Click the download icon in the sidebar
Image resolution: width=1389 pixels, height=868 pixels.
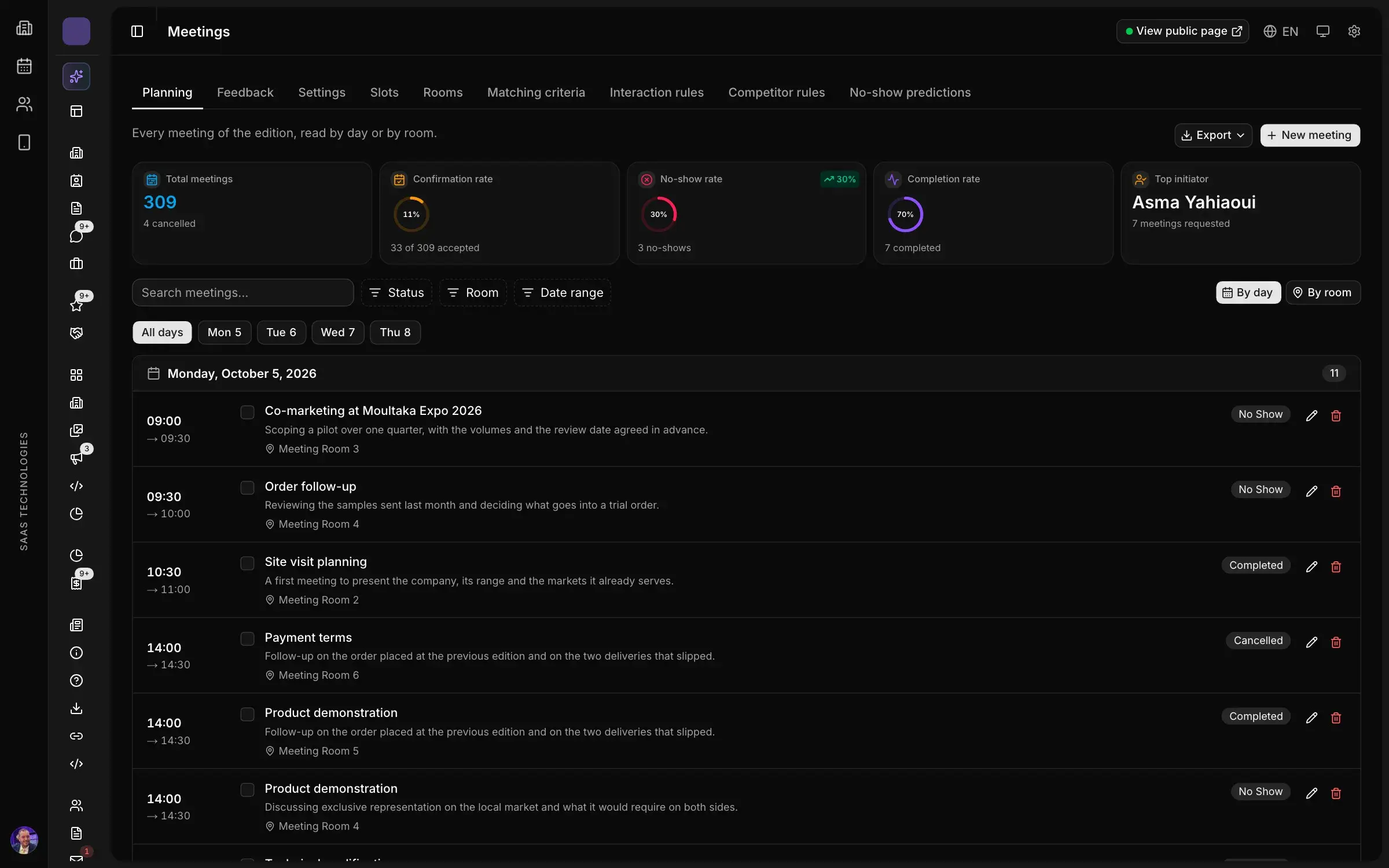click(76, 708)
